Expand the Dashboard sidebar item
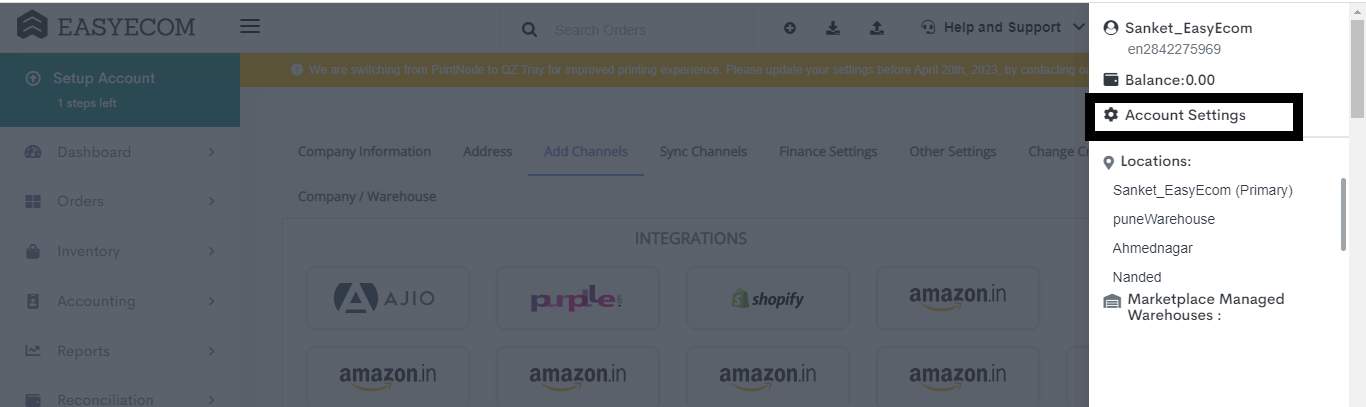 (120, 152)
